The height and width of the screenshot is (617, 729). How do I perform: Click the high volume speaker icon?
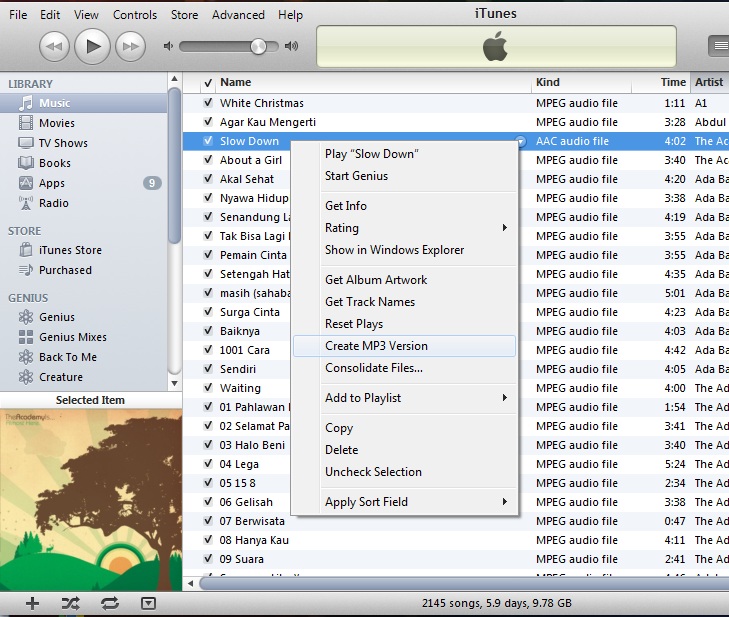coord(292,46)
